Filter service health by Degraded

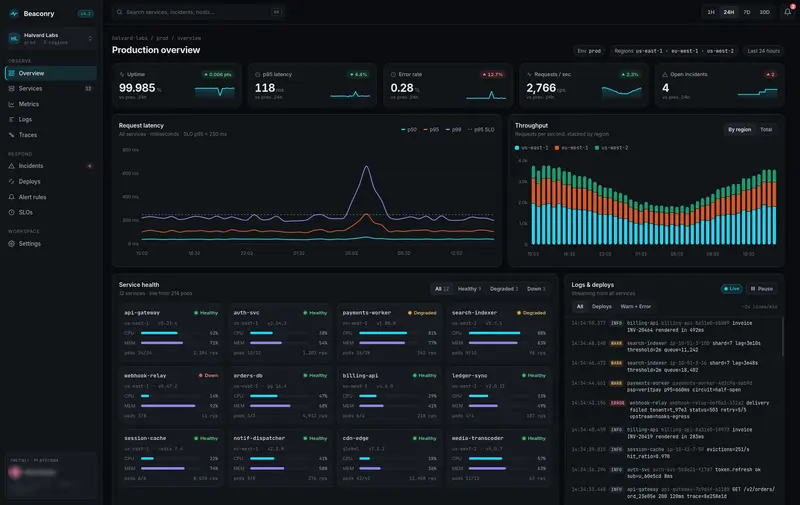click(x=504, y=289)
